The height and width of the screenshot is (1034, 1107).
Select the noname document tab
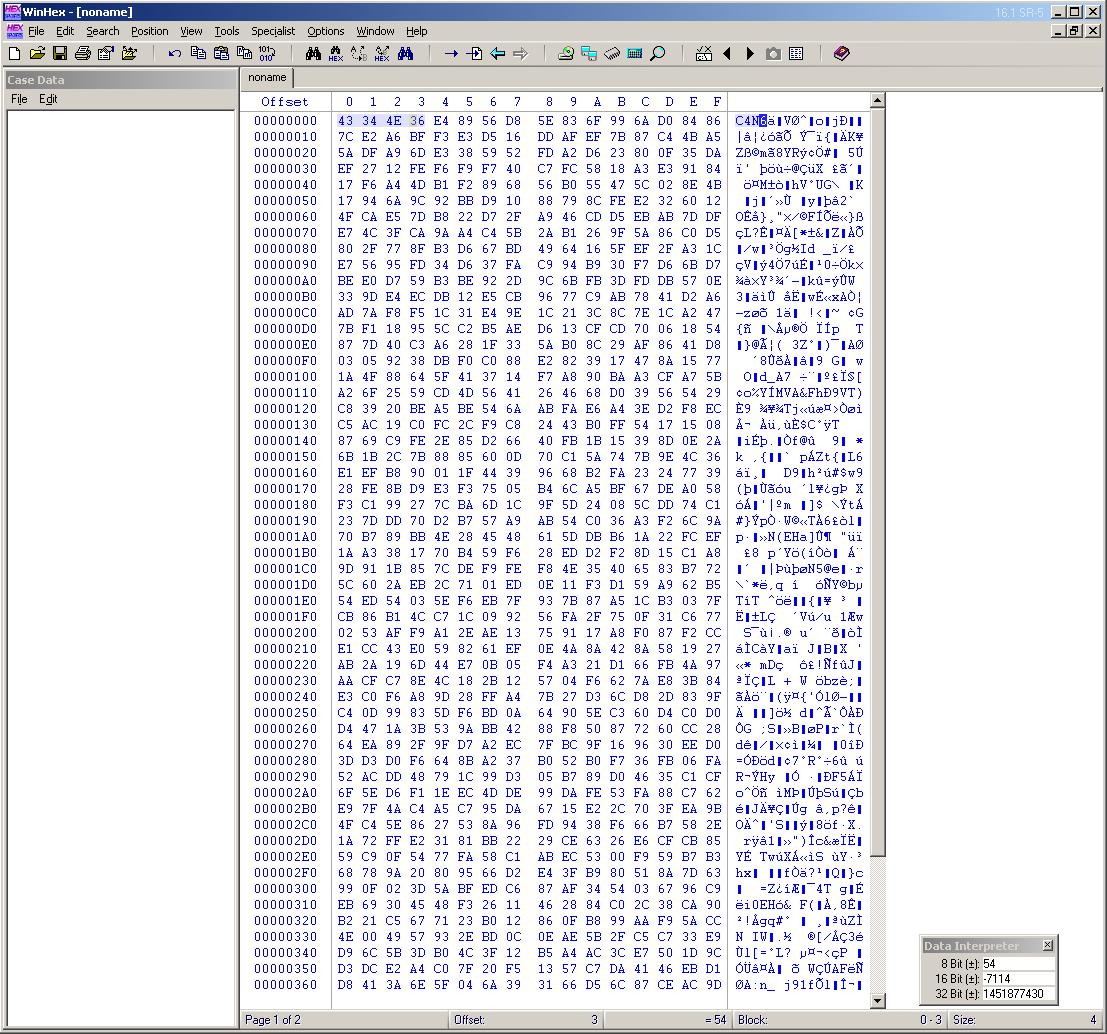(x=266, y=77)
